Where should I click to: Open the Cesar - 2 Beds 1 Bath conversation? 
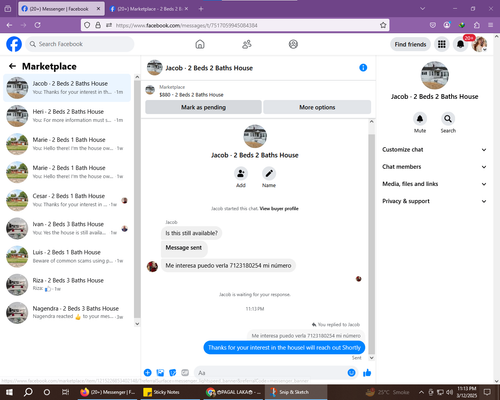click(x=67, y=200)
